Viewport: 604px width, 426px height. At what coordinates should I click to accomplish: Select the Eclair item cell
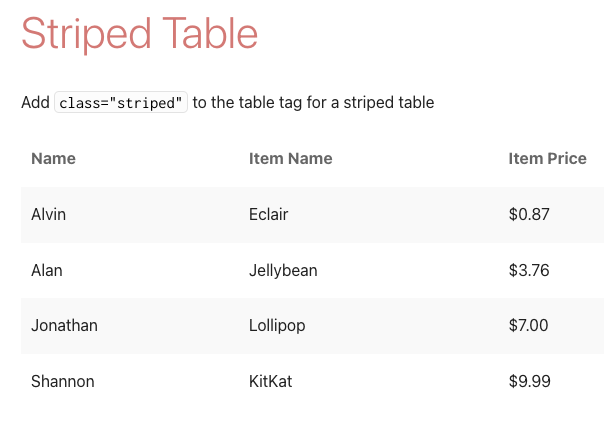click(x=268, y=214)
